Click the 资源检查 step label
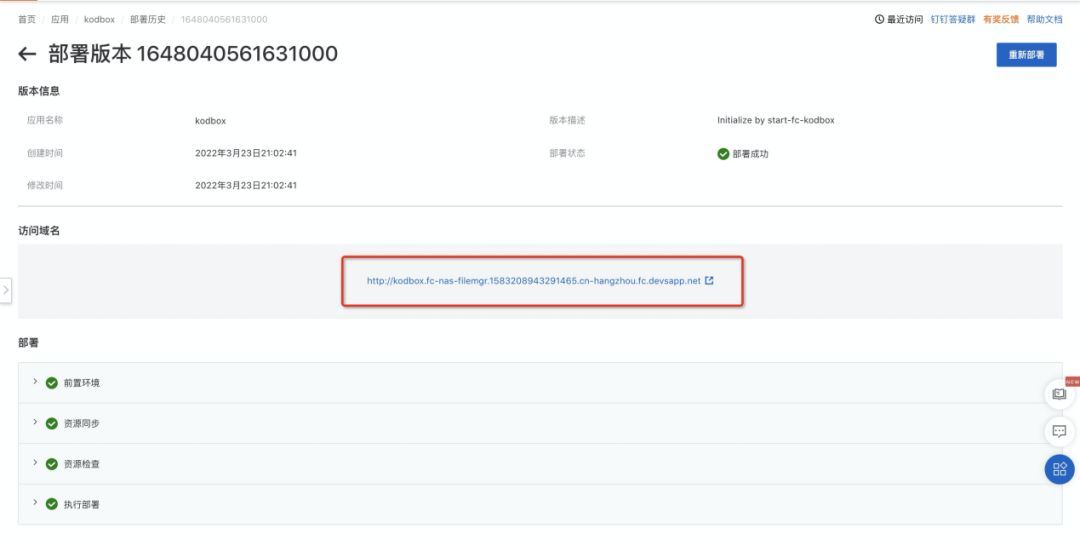1080x546 pixels. 82,464
